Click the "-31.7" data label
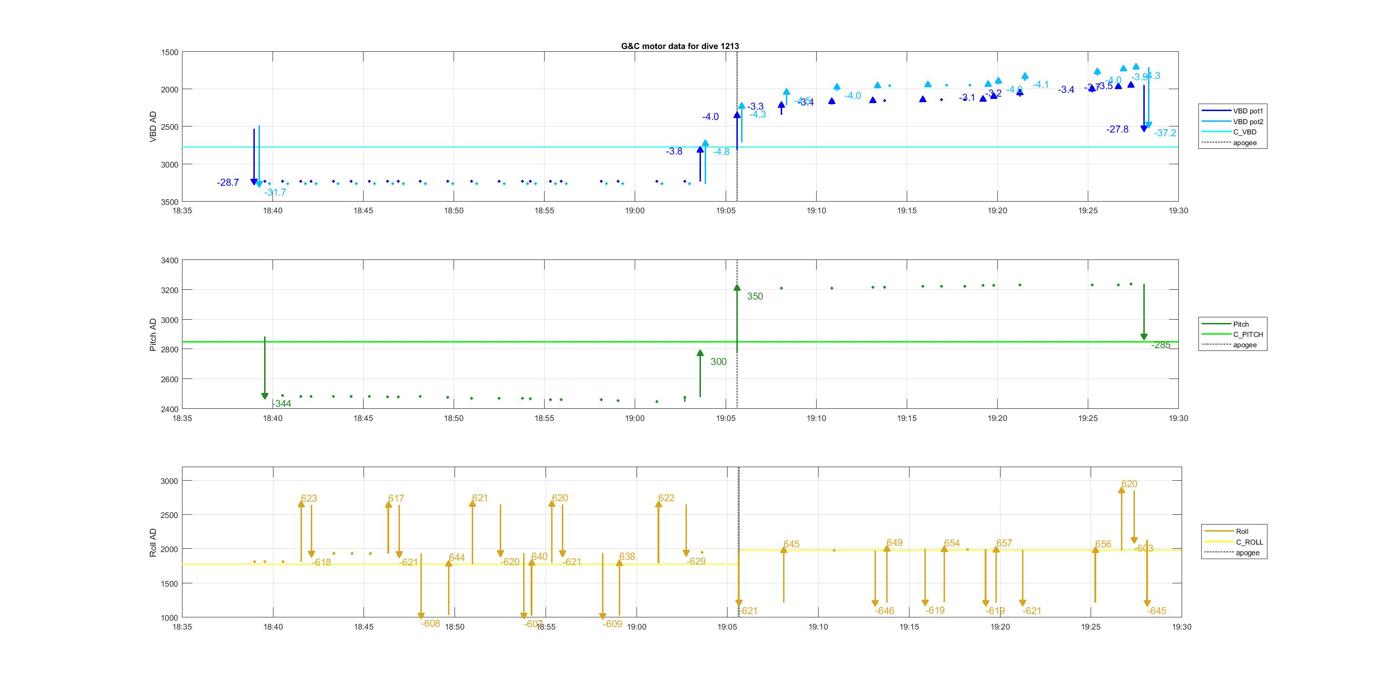 (275, 192)
